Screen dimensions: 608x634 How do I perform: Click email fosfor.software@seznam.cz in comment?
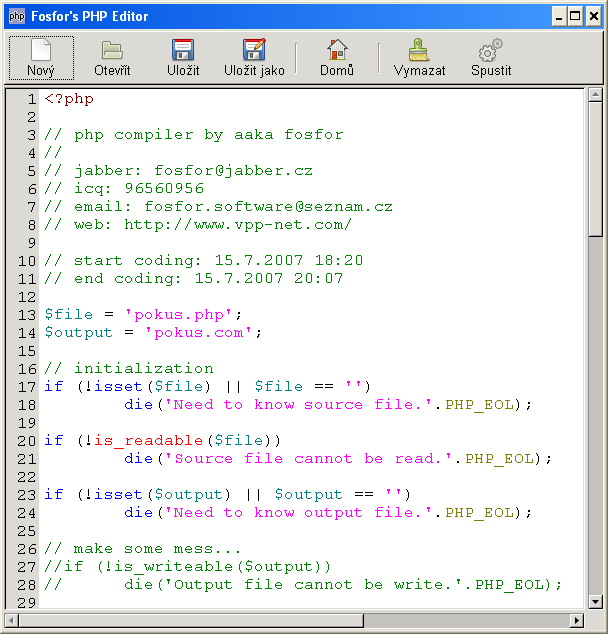click(x=268, y=207)
